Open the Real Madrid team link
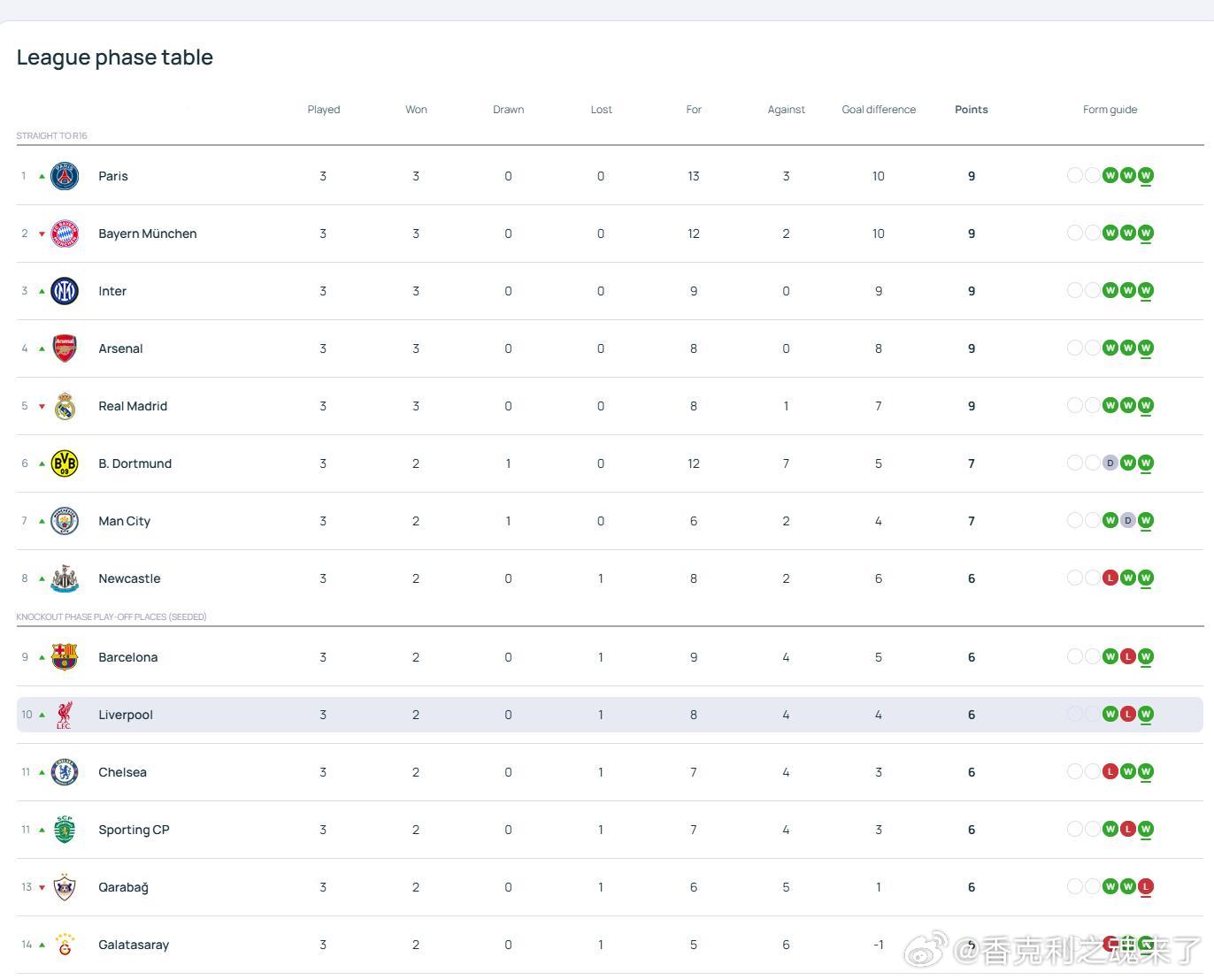Screen dimensions: 1214x980 [133, 406]
